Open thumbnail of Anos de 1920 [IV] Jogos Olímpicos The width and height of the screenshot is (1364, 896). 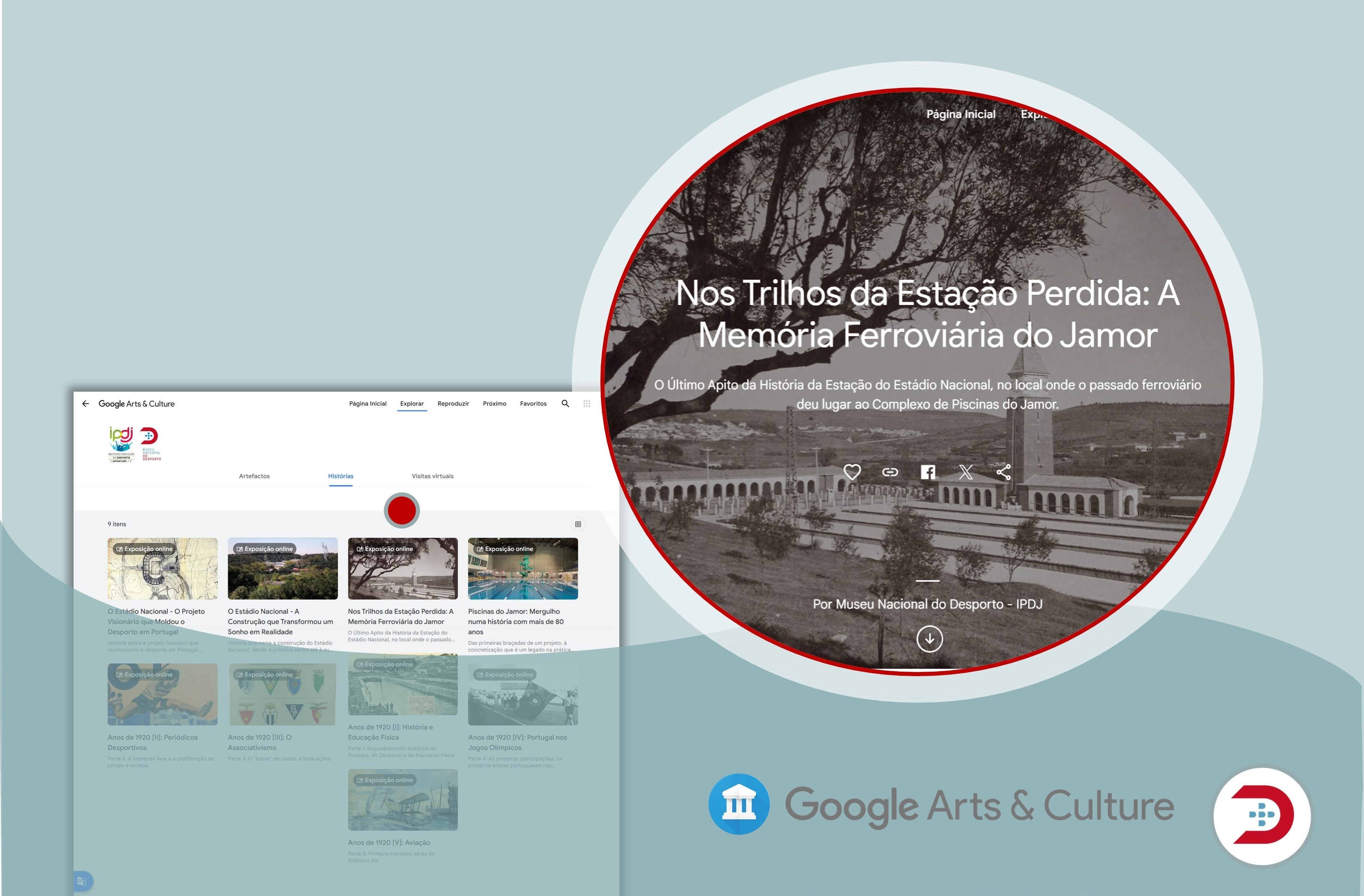pos(523,694)
